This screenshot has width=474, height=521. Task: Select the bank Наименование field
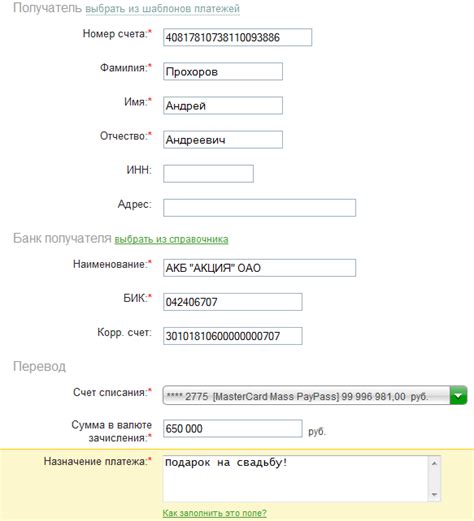pyautogui.click(x=259, y=268)
